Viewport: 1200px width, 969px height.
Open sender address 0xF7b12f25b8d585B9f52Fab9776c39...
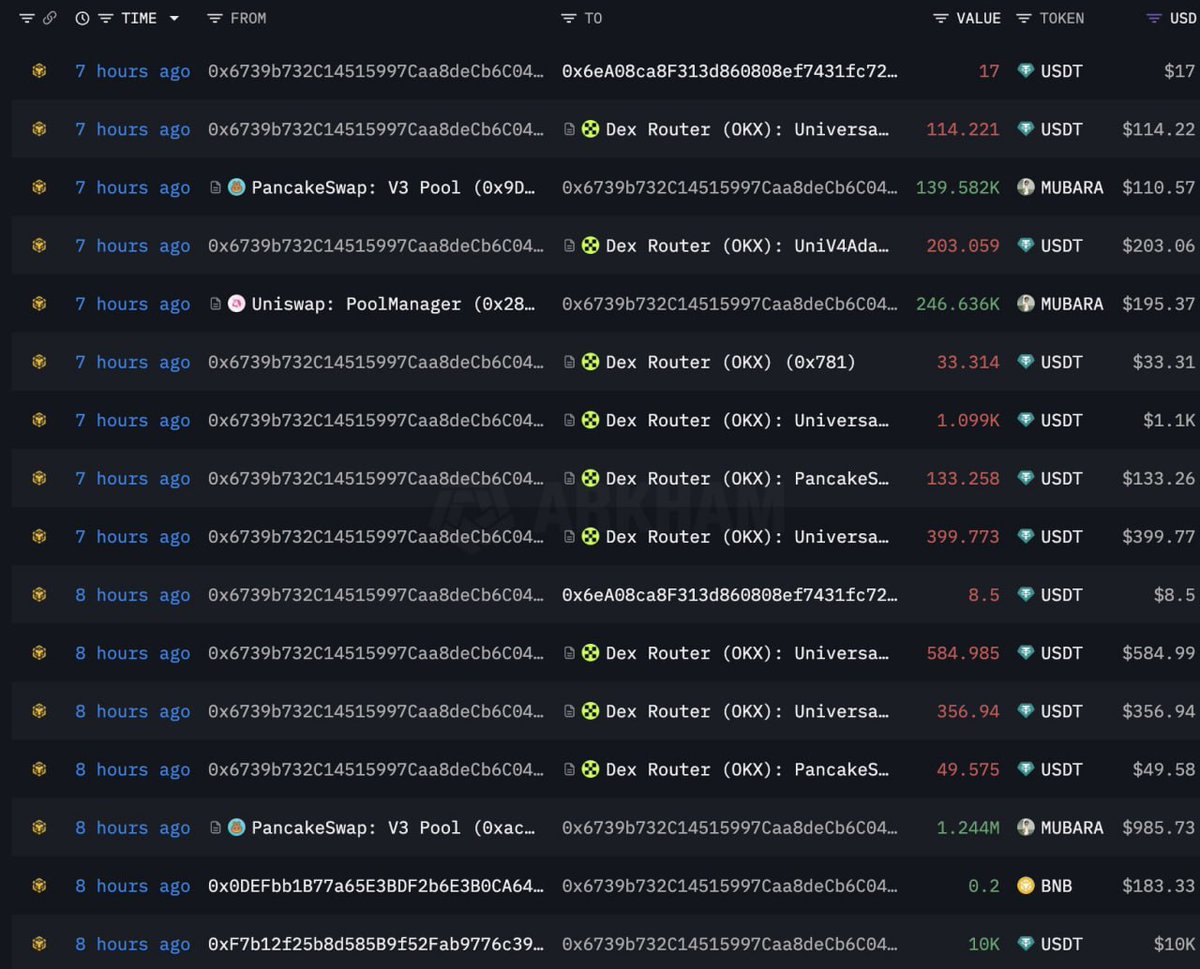(376, 943)
